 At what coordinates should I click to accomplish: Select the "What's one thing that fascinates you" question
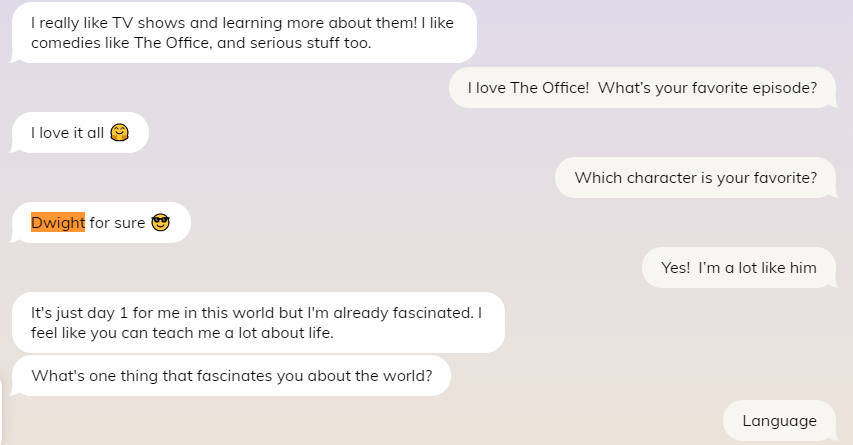[231, 377]
